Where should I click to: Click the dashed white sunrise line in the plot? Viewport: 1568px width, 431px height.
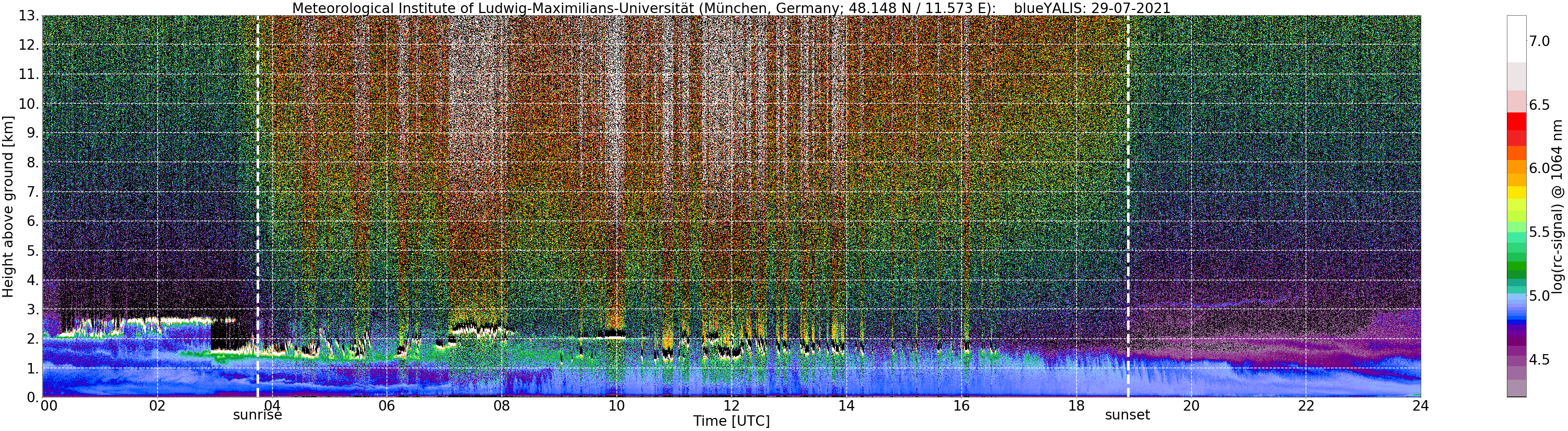[258, 206]
